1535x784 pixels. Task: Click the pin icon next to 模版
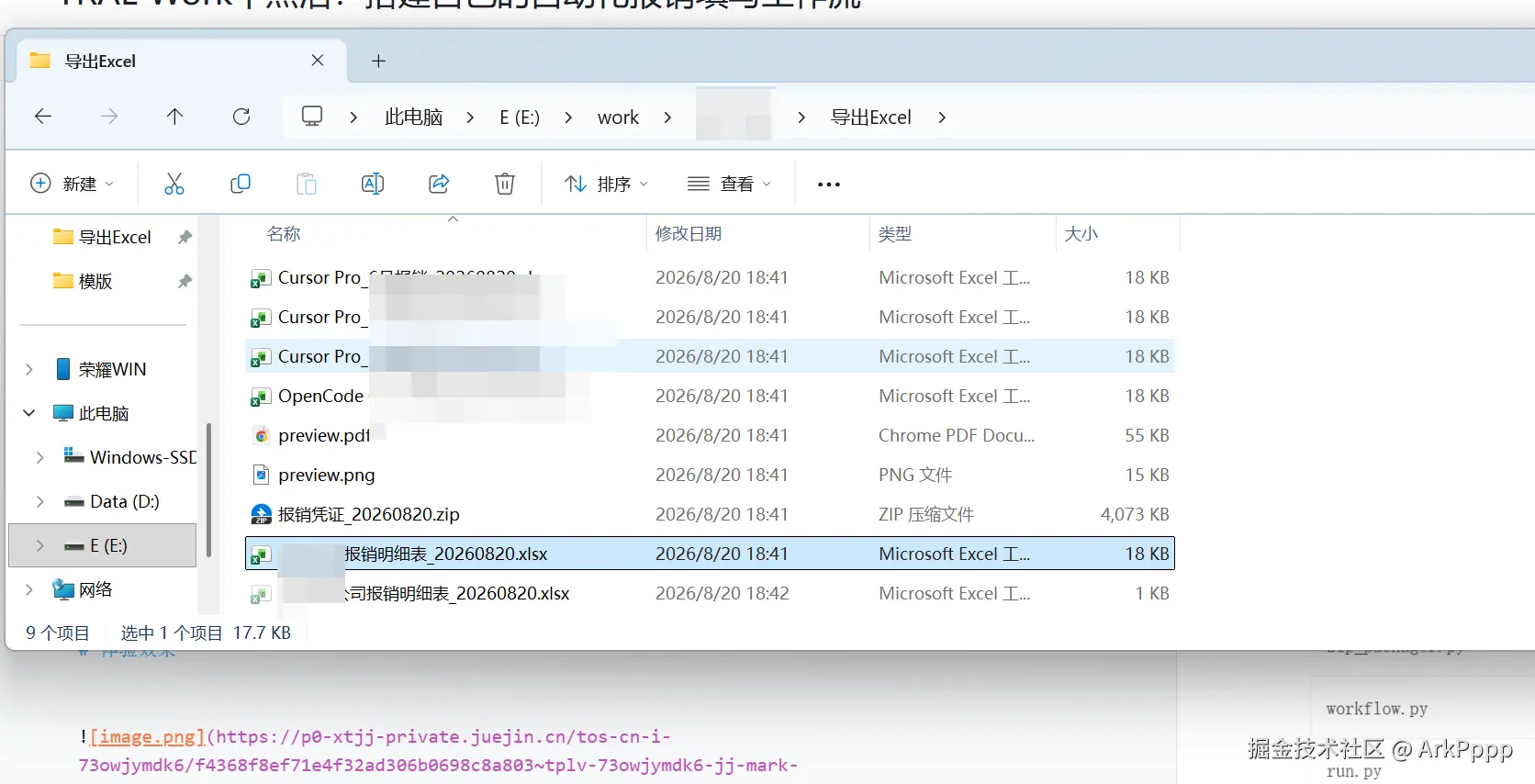185,281
